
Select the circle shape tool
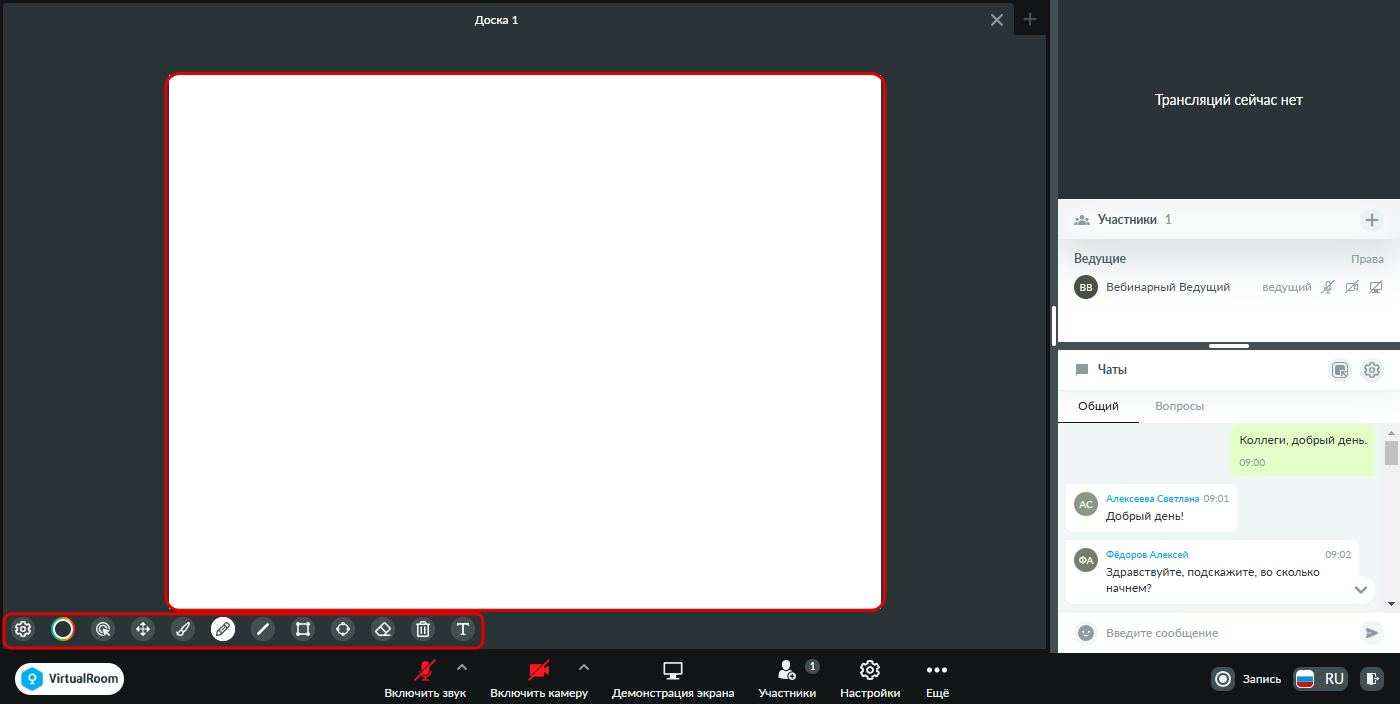click(343, 629)
